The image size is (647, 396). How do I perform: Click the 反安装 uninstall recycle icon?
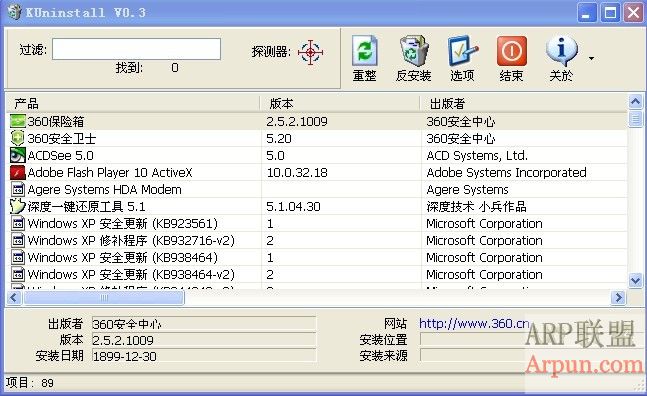tap(413, 51)
